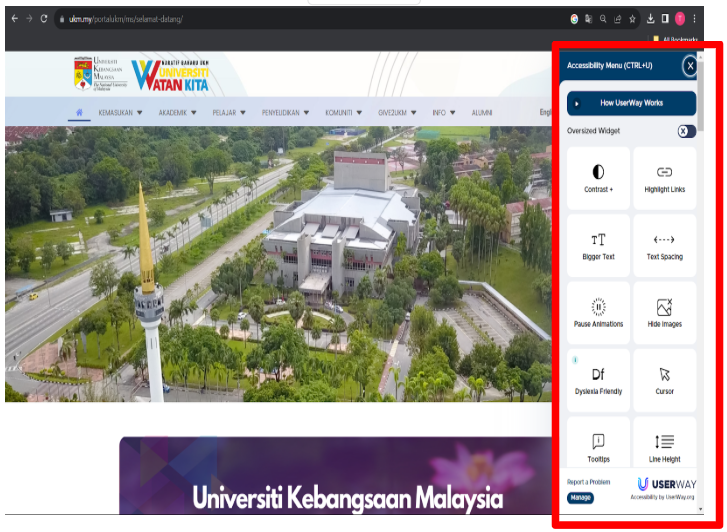The height and width of the screenshot is (532, 727).
Task: Go to the home icon tab
Action: (x=79, y=113)
